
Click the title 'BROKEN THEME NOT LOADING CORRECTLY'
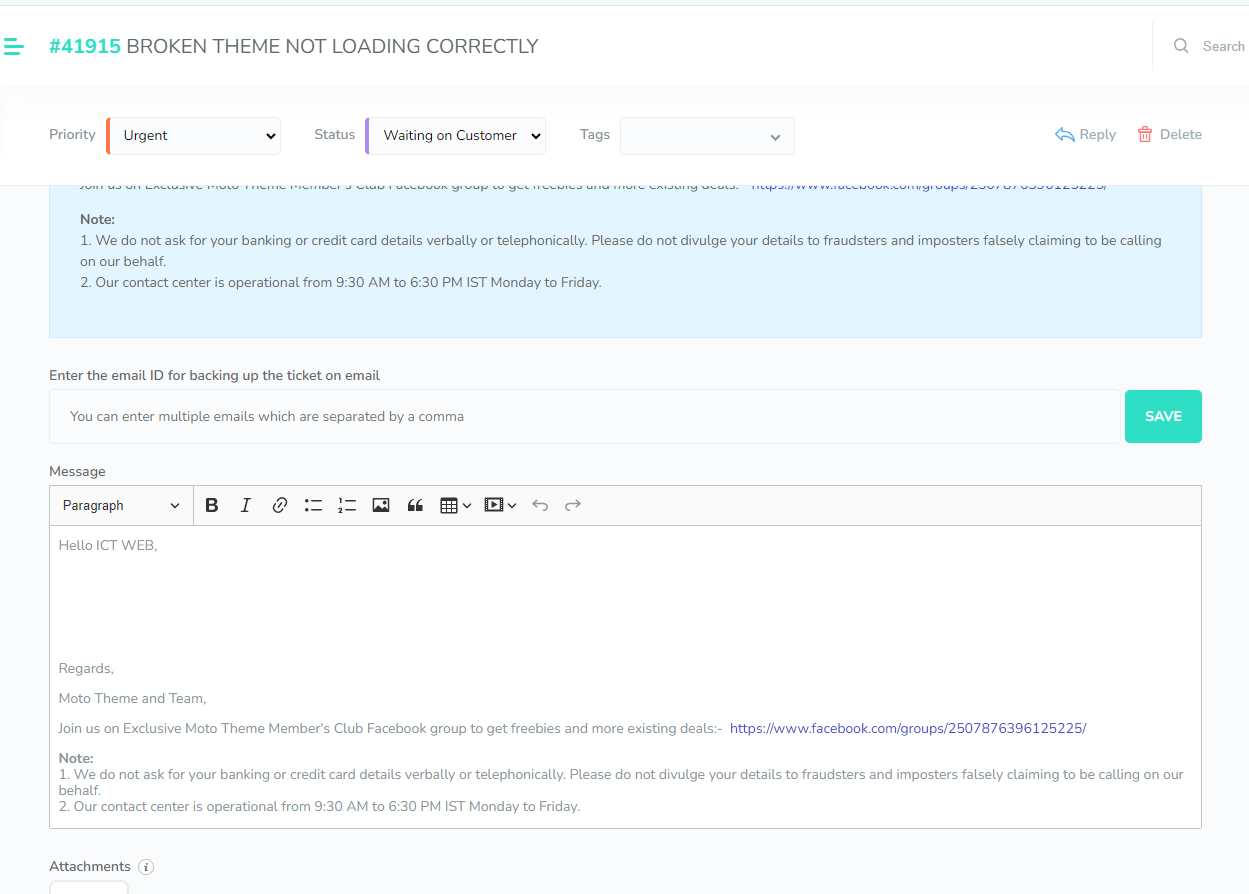tap(332, 46)
